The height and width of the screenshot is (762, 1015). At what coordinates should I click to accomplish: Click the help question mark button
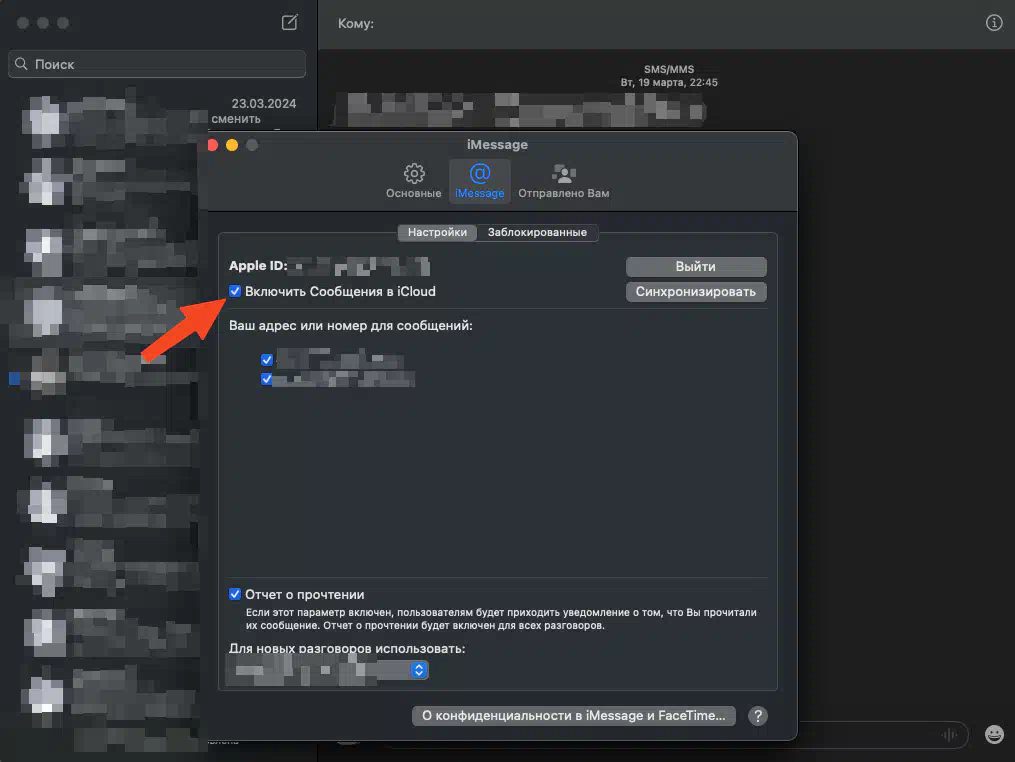point(757,716)
